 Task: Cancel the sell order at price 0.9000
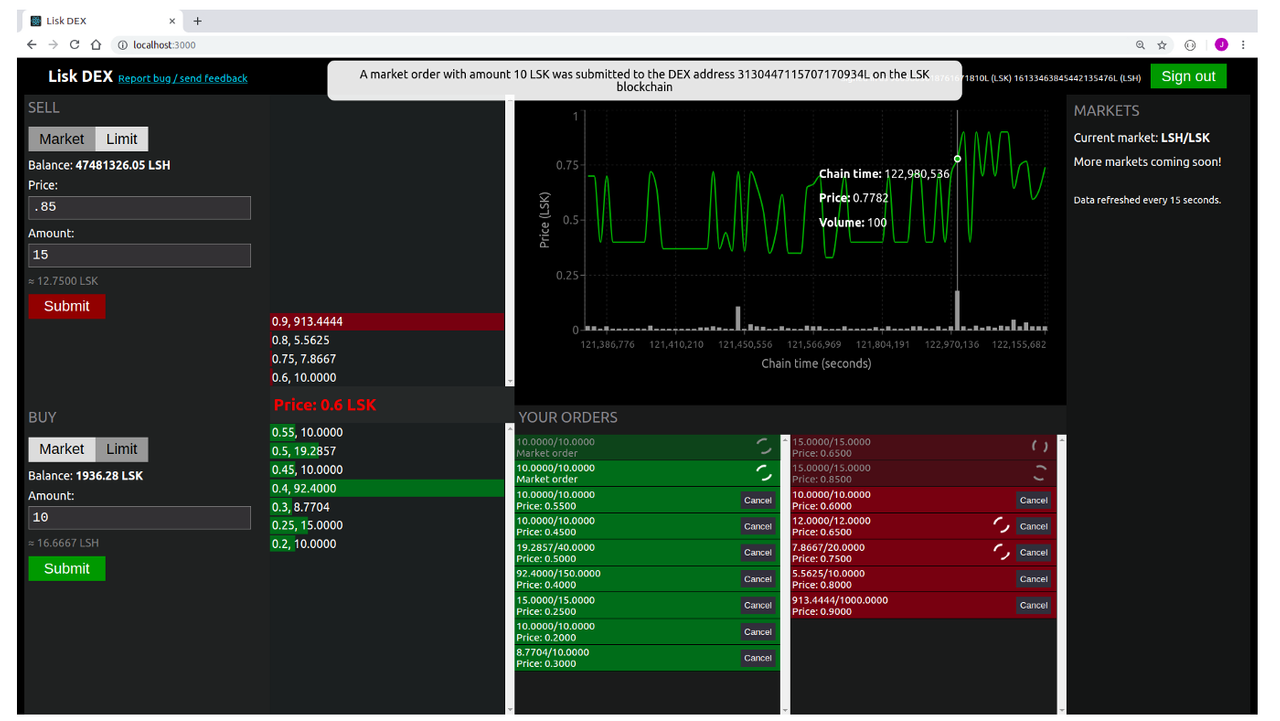pyautogui.click(x=1034, y=605)
